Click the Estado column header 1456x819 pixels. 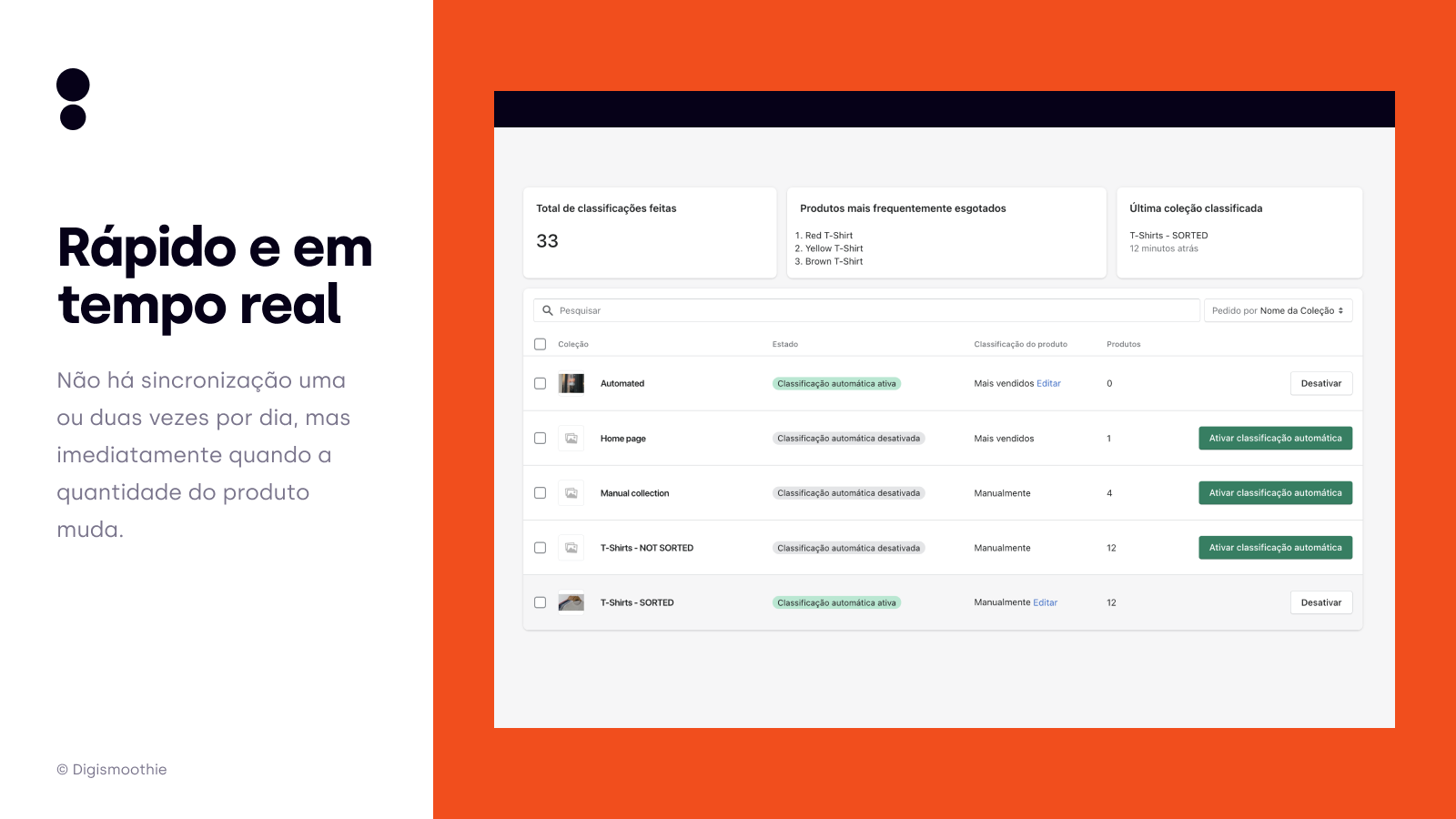pos(785,344)
